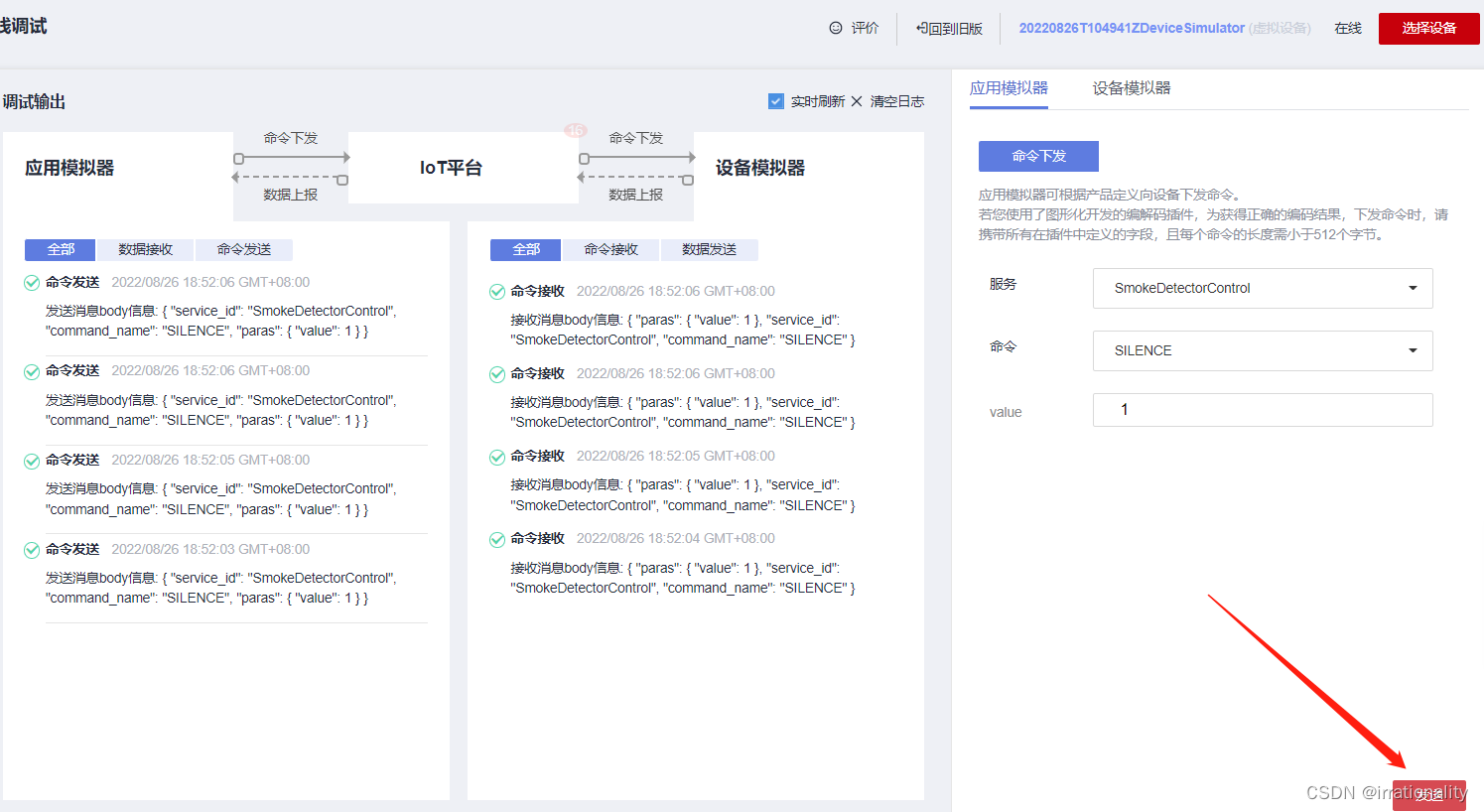The width and height of the screenshot is (1484, 812).
Task: Click 数据上报 label between IoT平台 and 设备模拟器
Action: [636, 195]
